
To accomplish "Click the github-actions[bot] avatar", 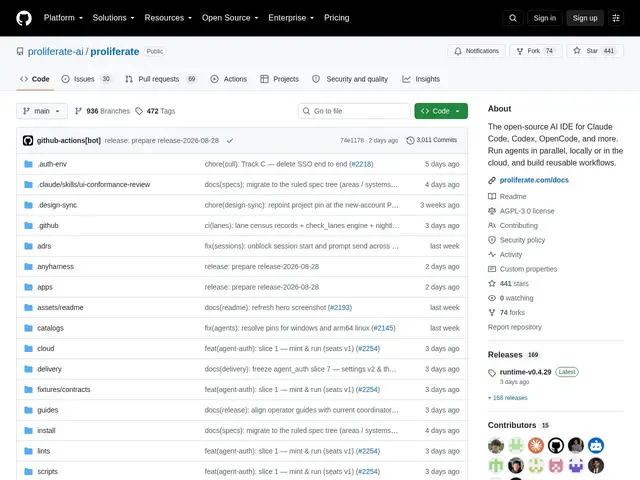I will [28, 140].
